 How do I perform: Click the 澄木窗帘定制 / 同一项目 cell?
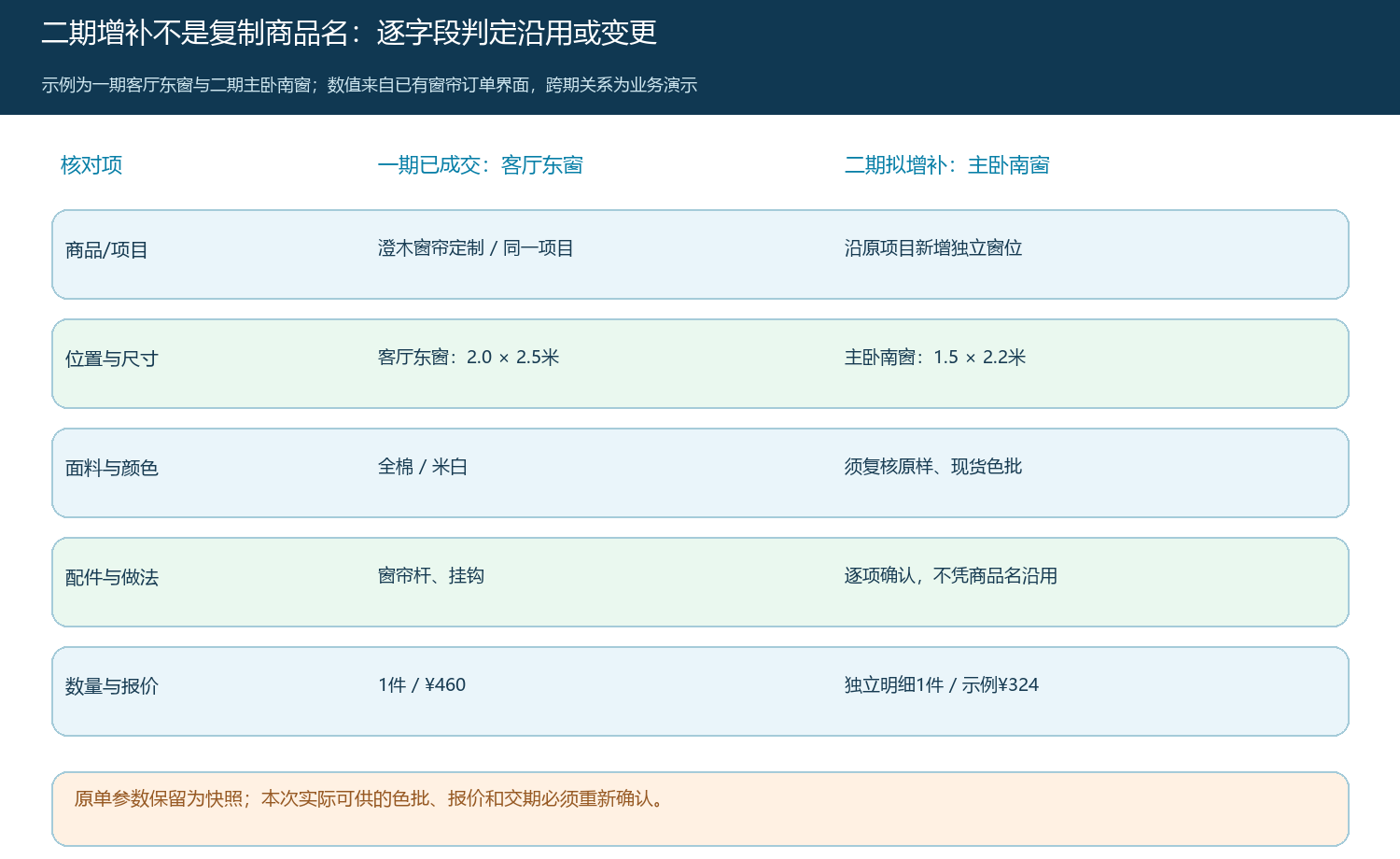click(x=476, y=248)
